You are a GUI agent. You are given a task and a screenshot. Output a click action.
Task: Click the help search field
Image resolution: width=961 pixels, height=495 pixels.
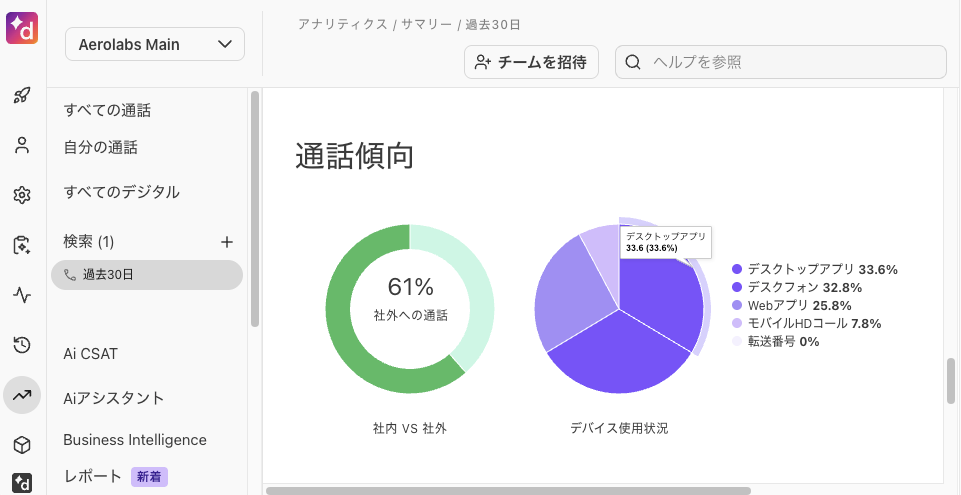coord(781,62)
